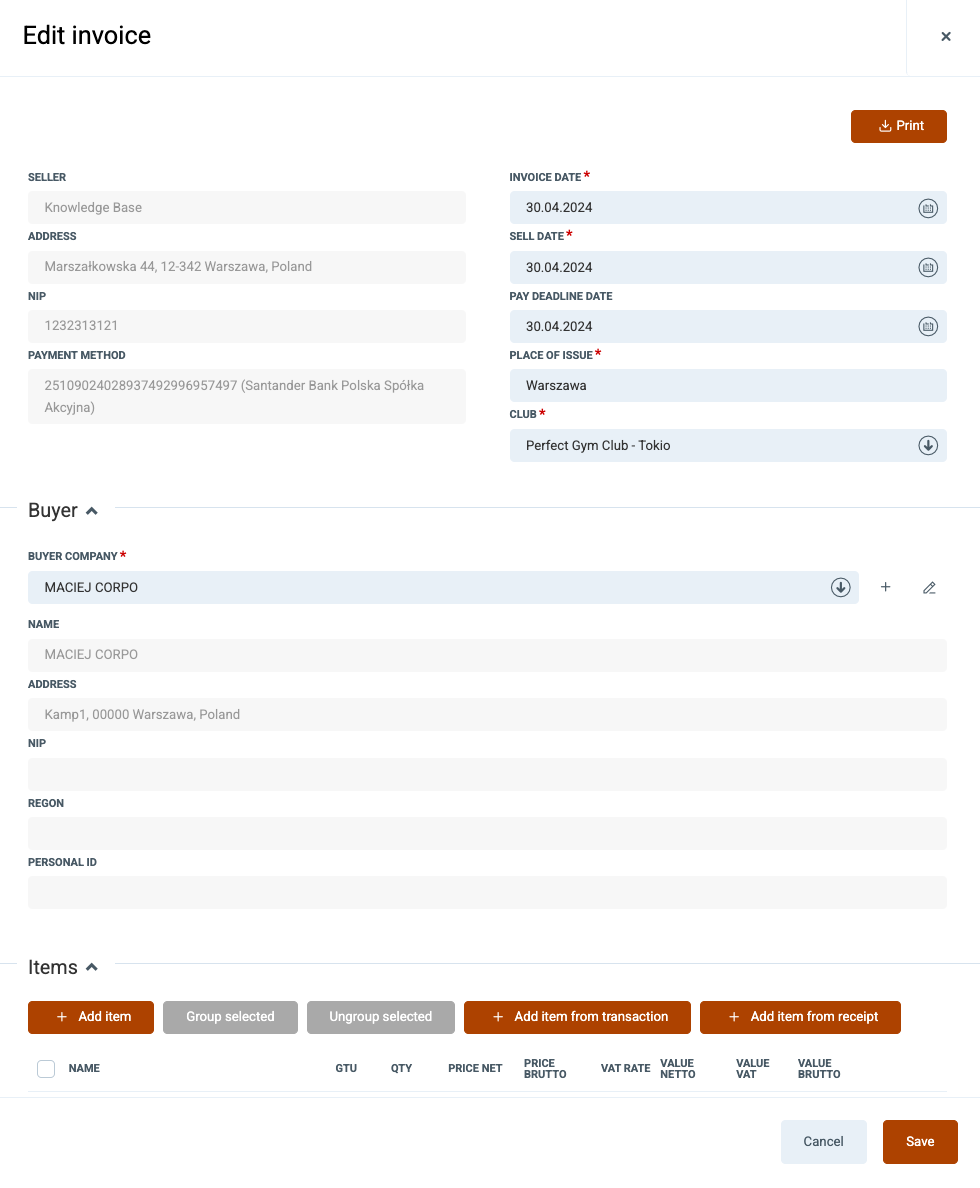Click the seller NIP field 1232313121

coord(247,326)
